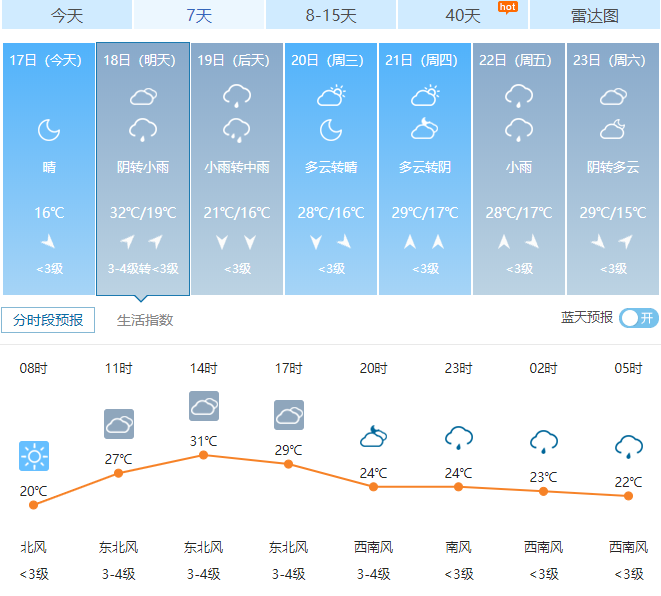Click the moon icon for 17日 today

click(49, 129)
